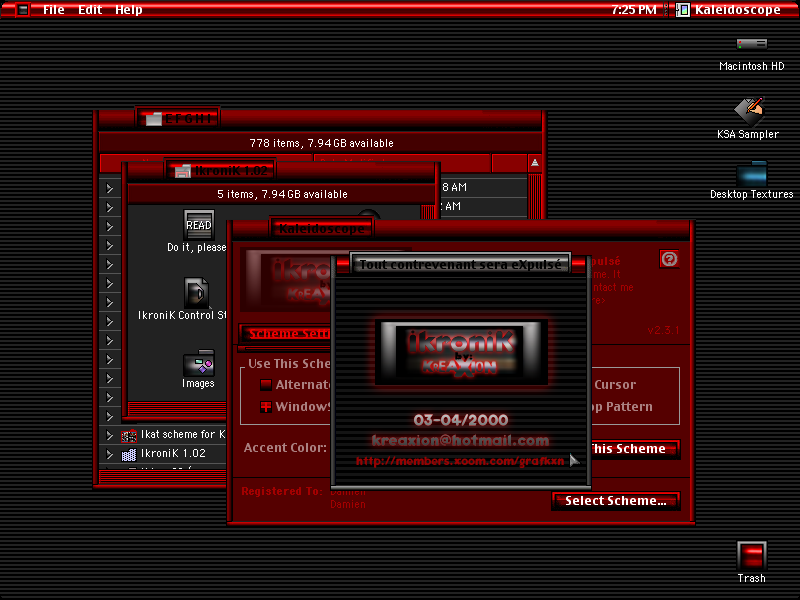Click the Kaleidoscope app icon in menu bar
The image size is (800, 600).
[683, 10]
